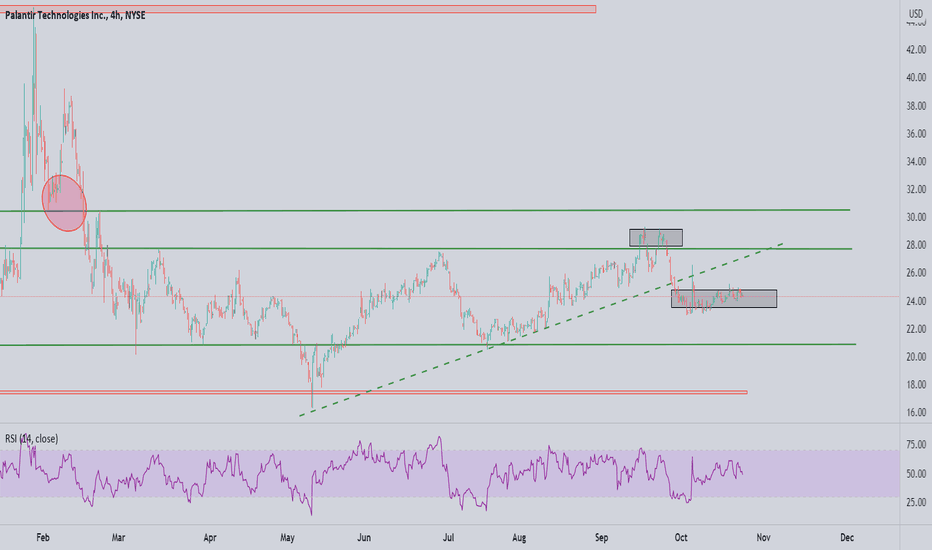
Task: Select the RSI (14, close) indicator label
Action: [32, 439]
